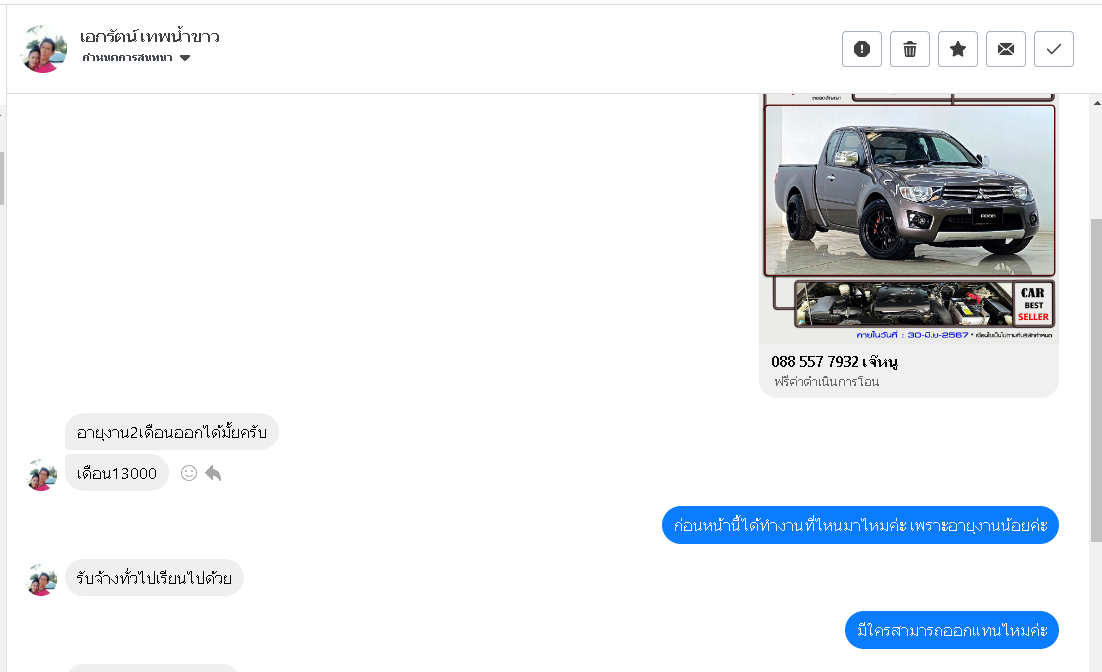Click the message อายุงาน2เดือนออกได้มั้ยครับ
The image size is (1102, 672).
pos(171,432)
